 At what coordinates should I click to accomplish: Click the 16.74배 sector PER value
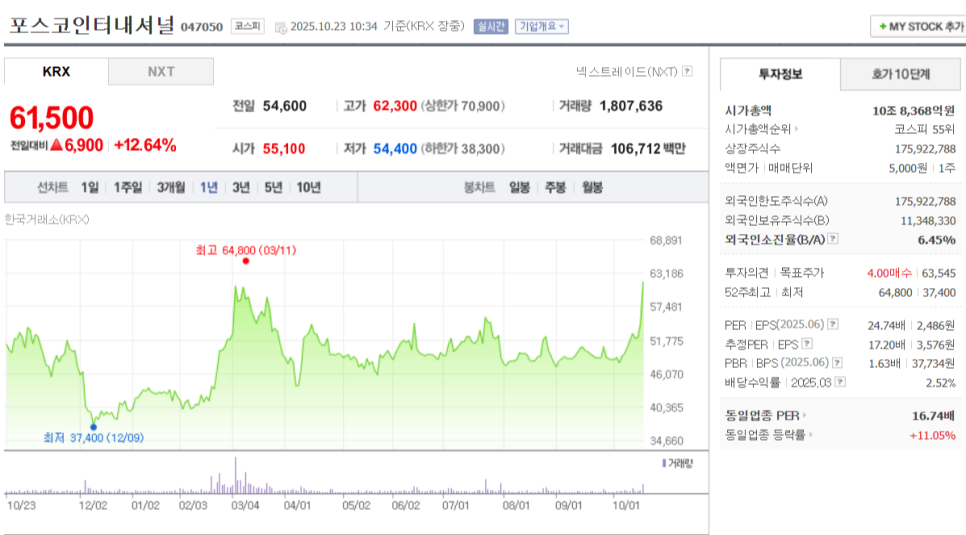tap(934, 416)
